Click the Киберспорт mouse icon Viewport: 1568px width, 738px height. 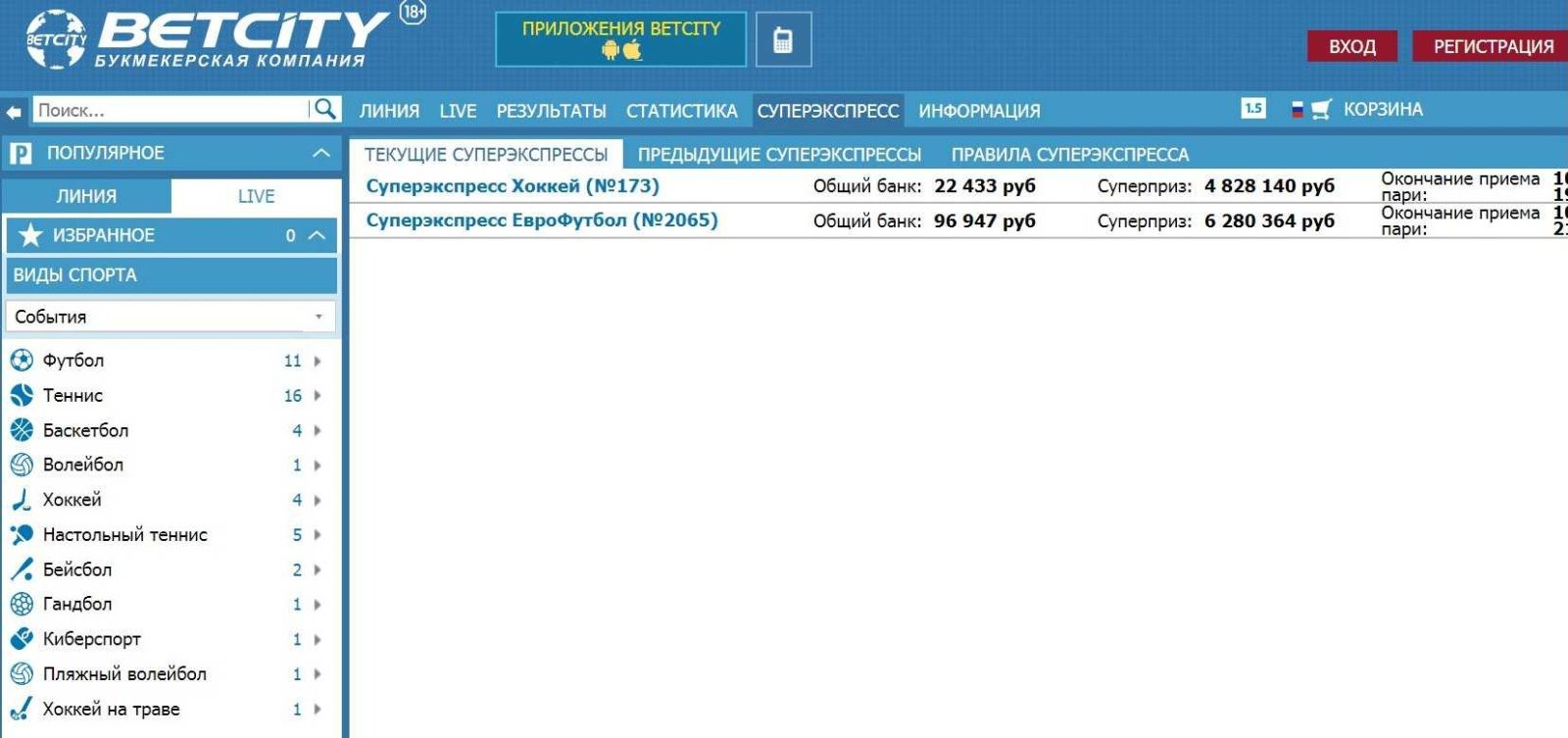(22, 639)
